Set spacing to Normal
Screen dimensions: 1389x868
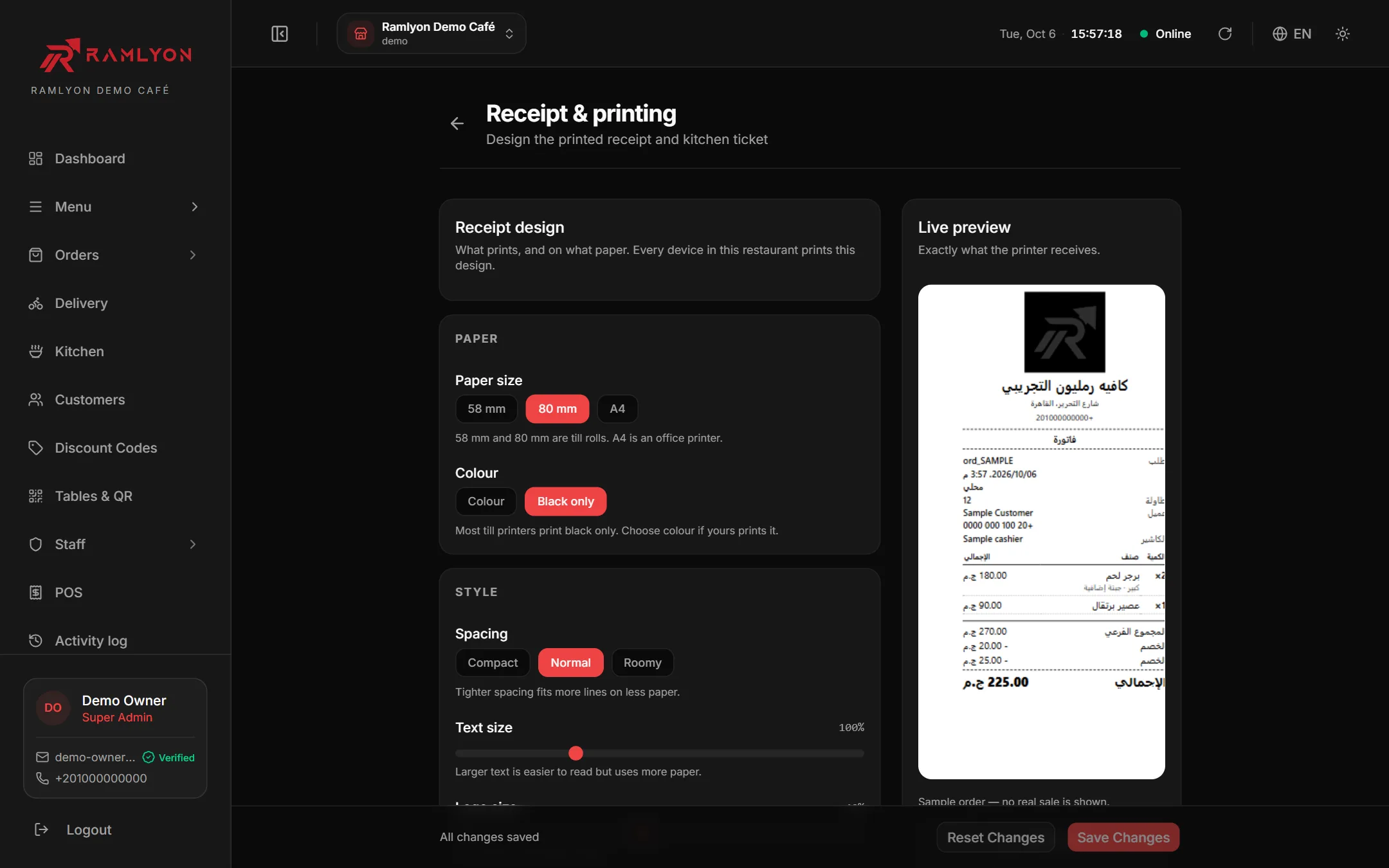tap(570, 663)
